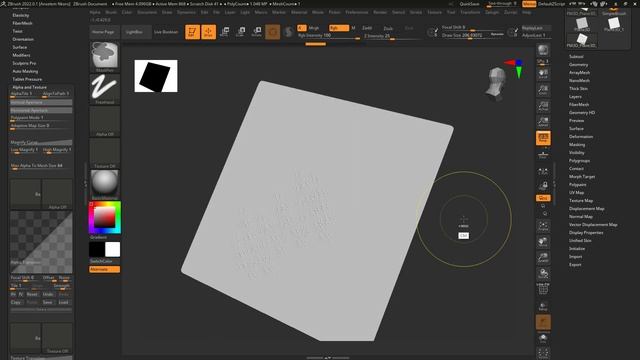Open the FreeHand stroke selector
This screenshot has height=360, width=640.
tap(105, 89)
